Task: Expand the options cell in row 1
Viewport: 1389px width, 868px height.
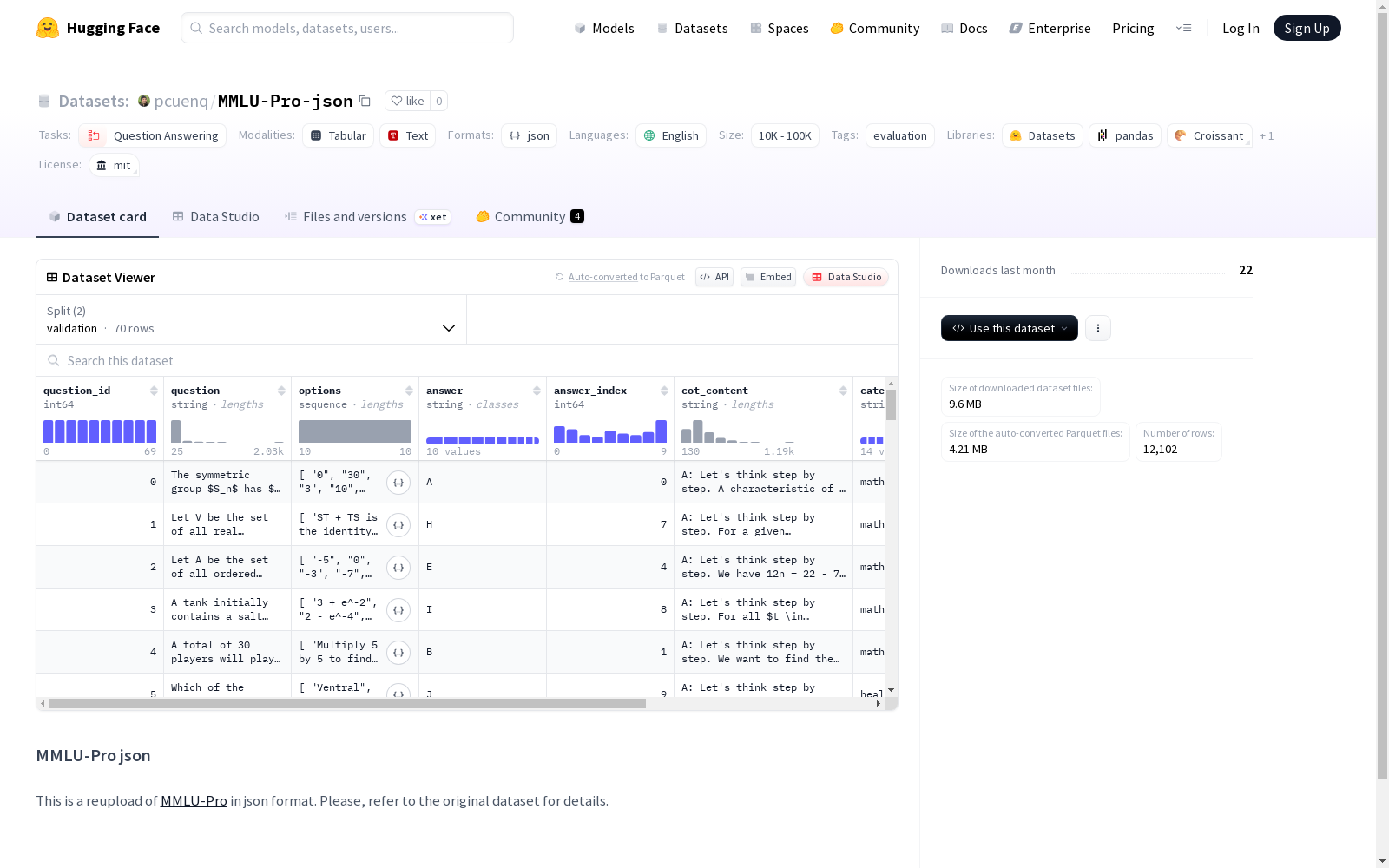Action: pos(398,525)
